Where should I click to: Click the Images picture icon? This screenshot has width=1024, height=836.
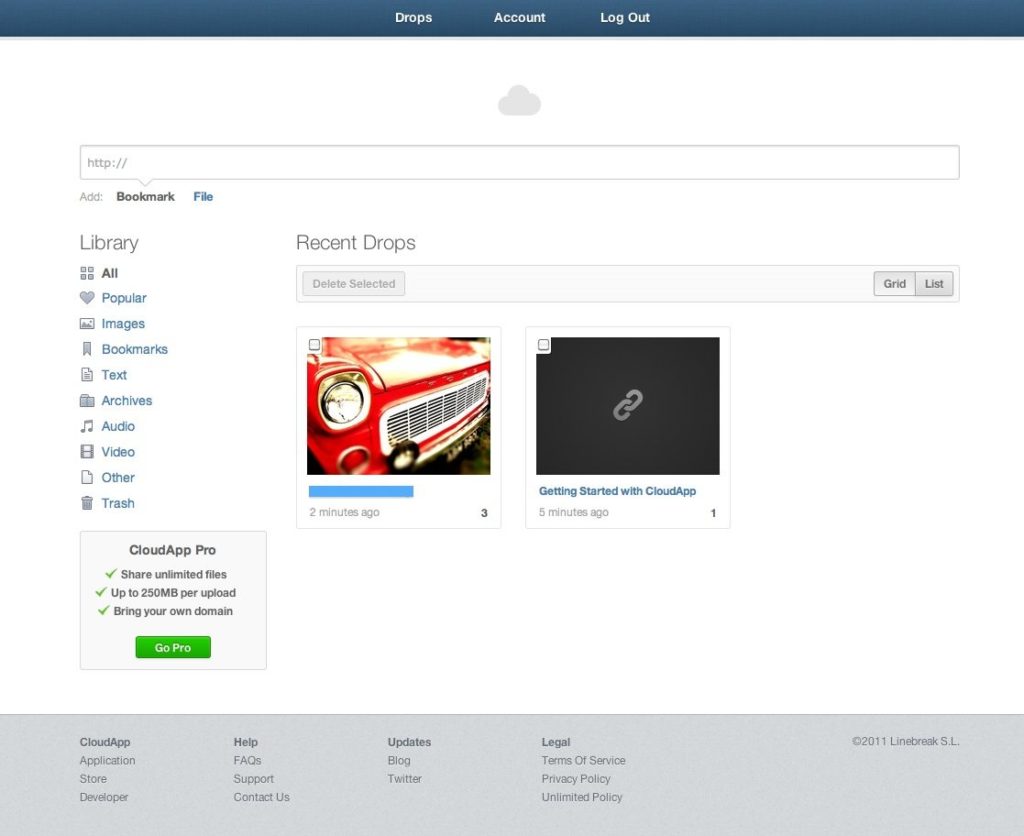pyautogui.click(x=87, y=323)
